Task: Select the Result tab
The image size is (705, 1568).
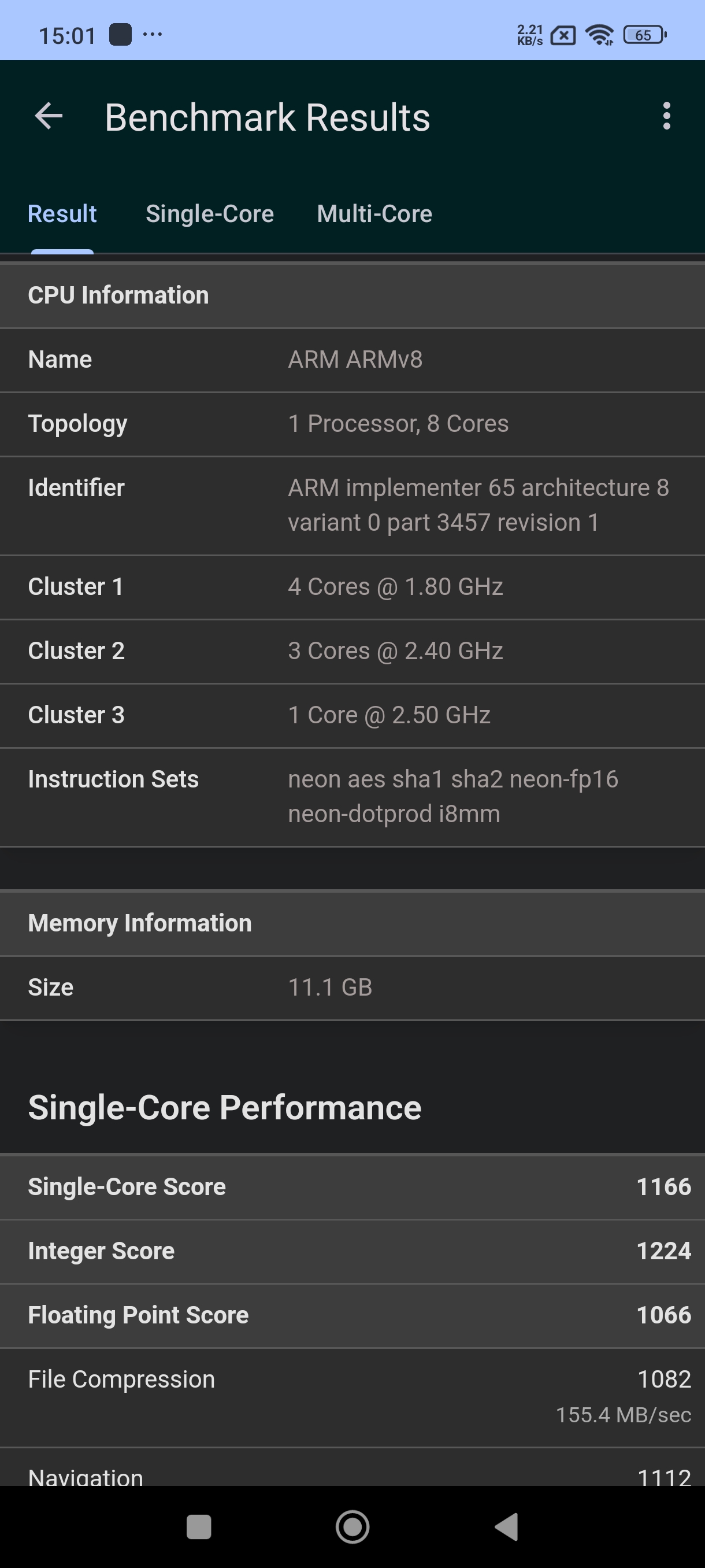Action: coord(62,215)
